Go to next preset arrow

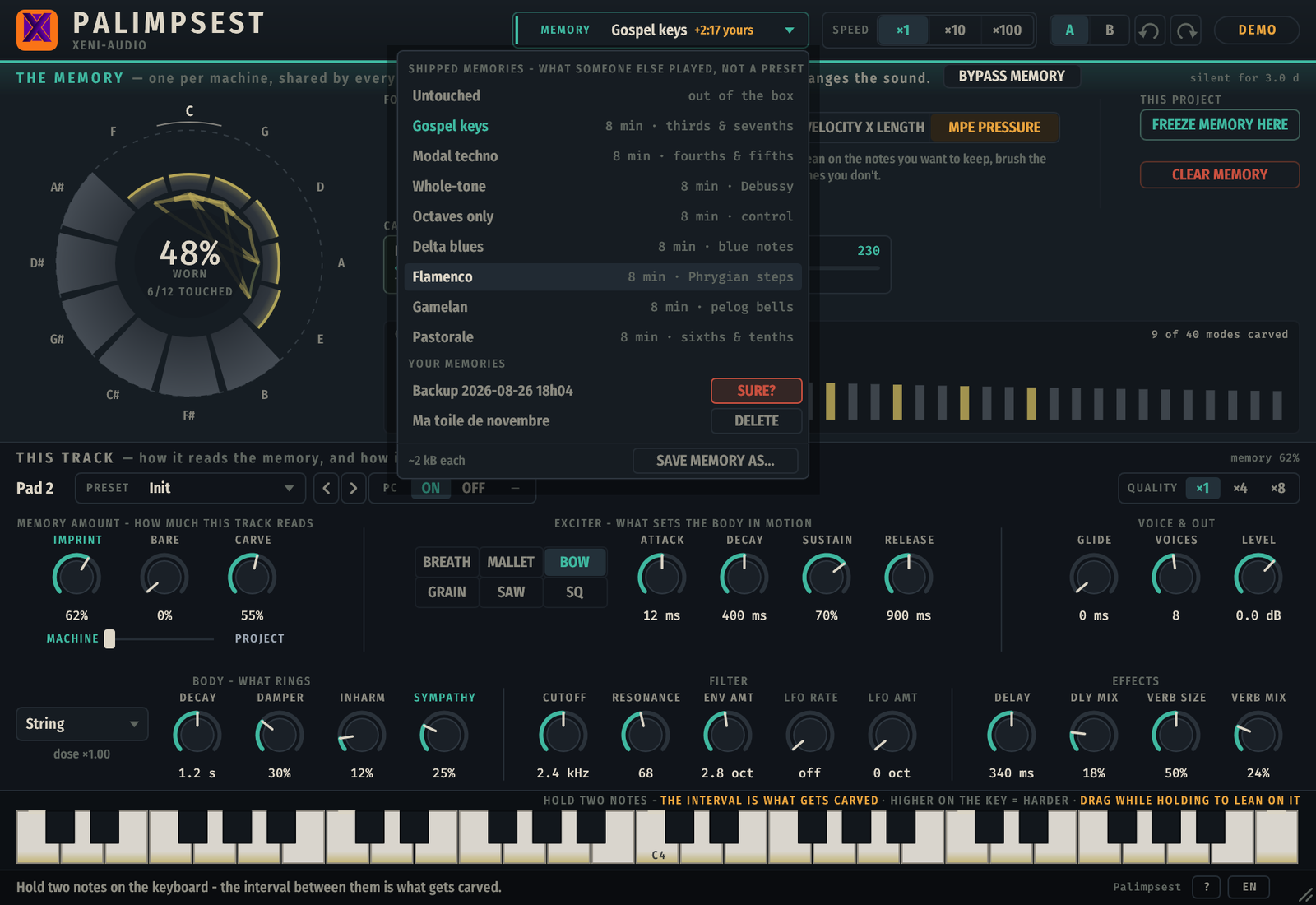354,488
